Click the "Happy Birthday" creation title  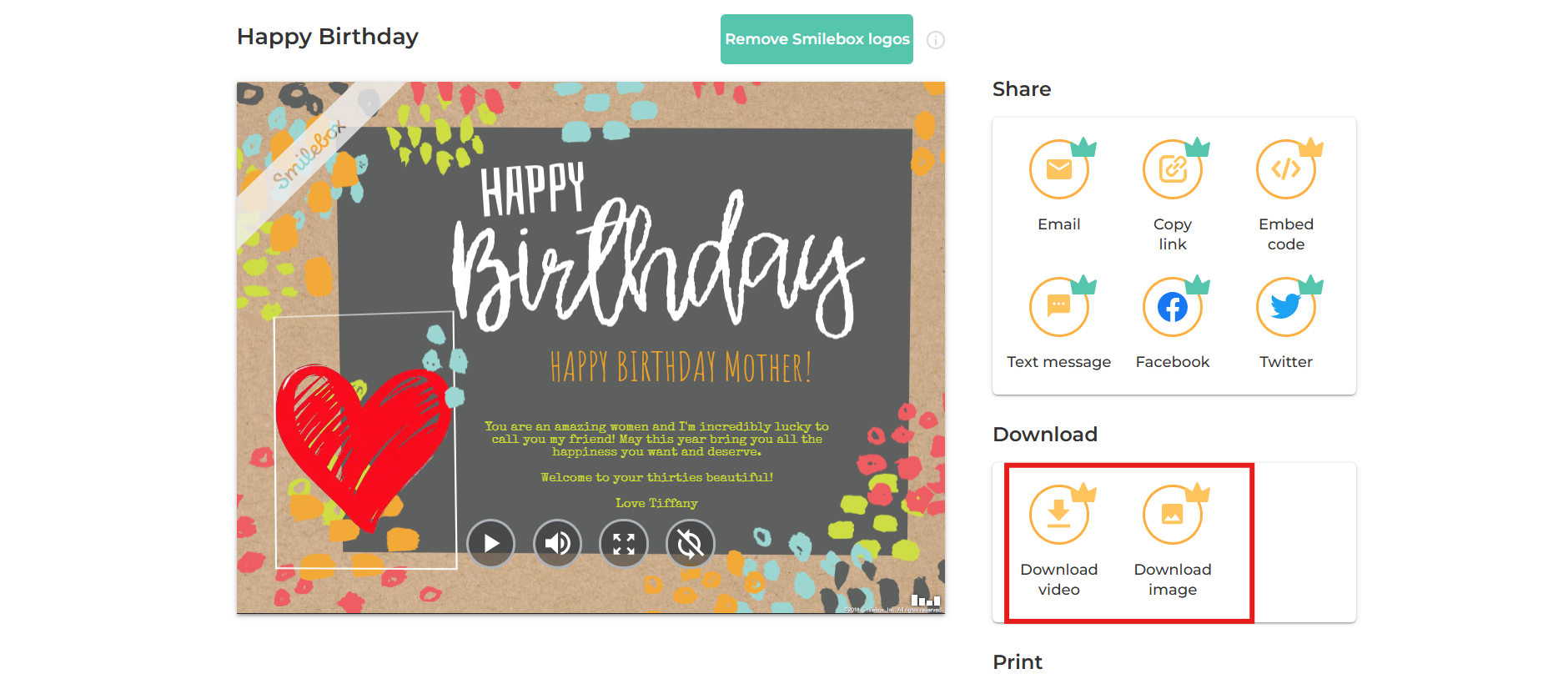328,37
